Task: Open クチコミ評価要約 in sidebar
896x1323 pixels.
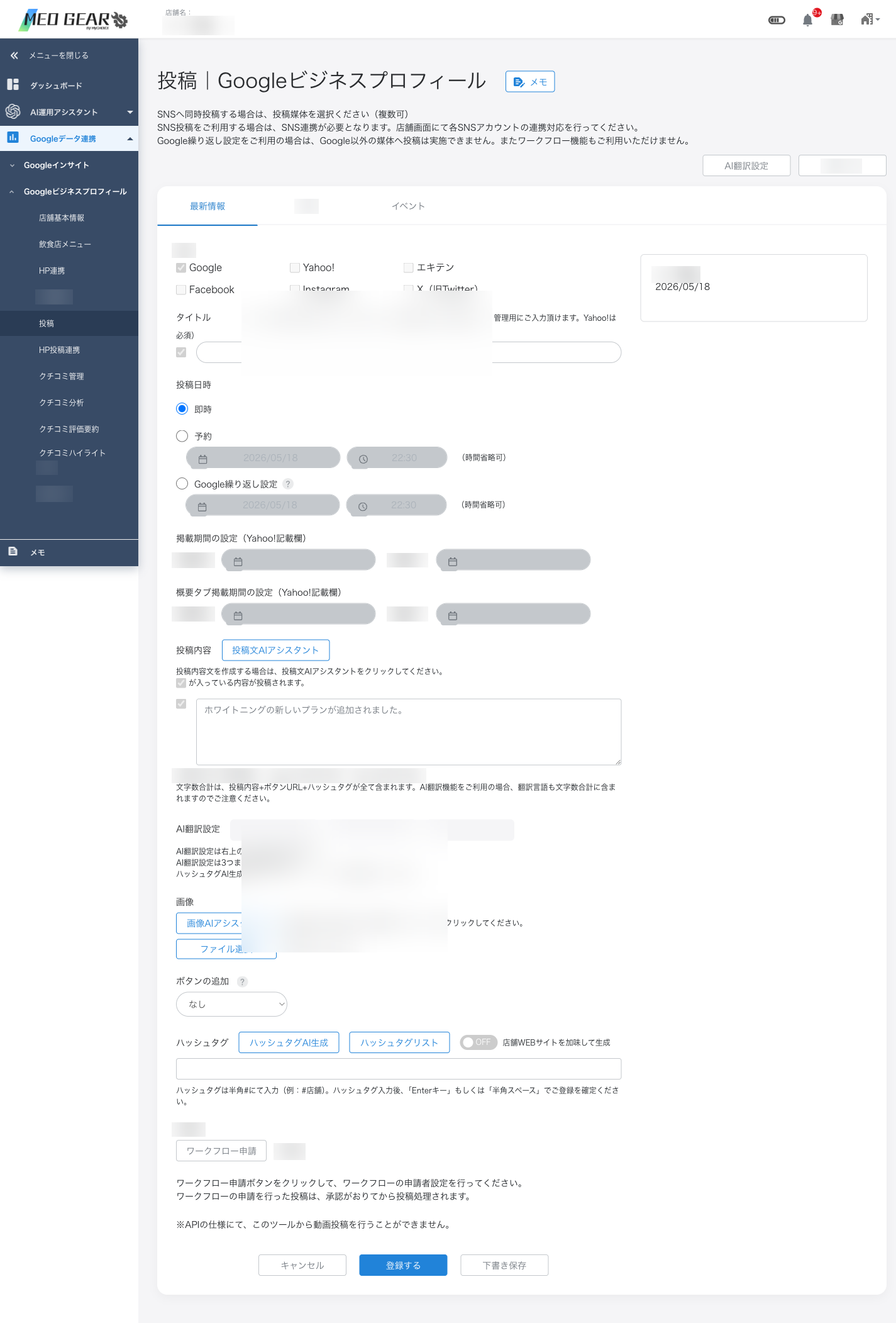Action: pos(69,429)
